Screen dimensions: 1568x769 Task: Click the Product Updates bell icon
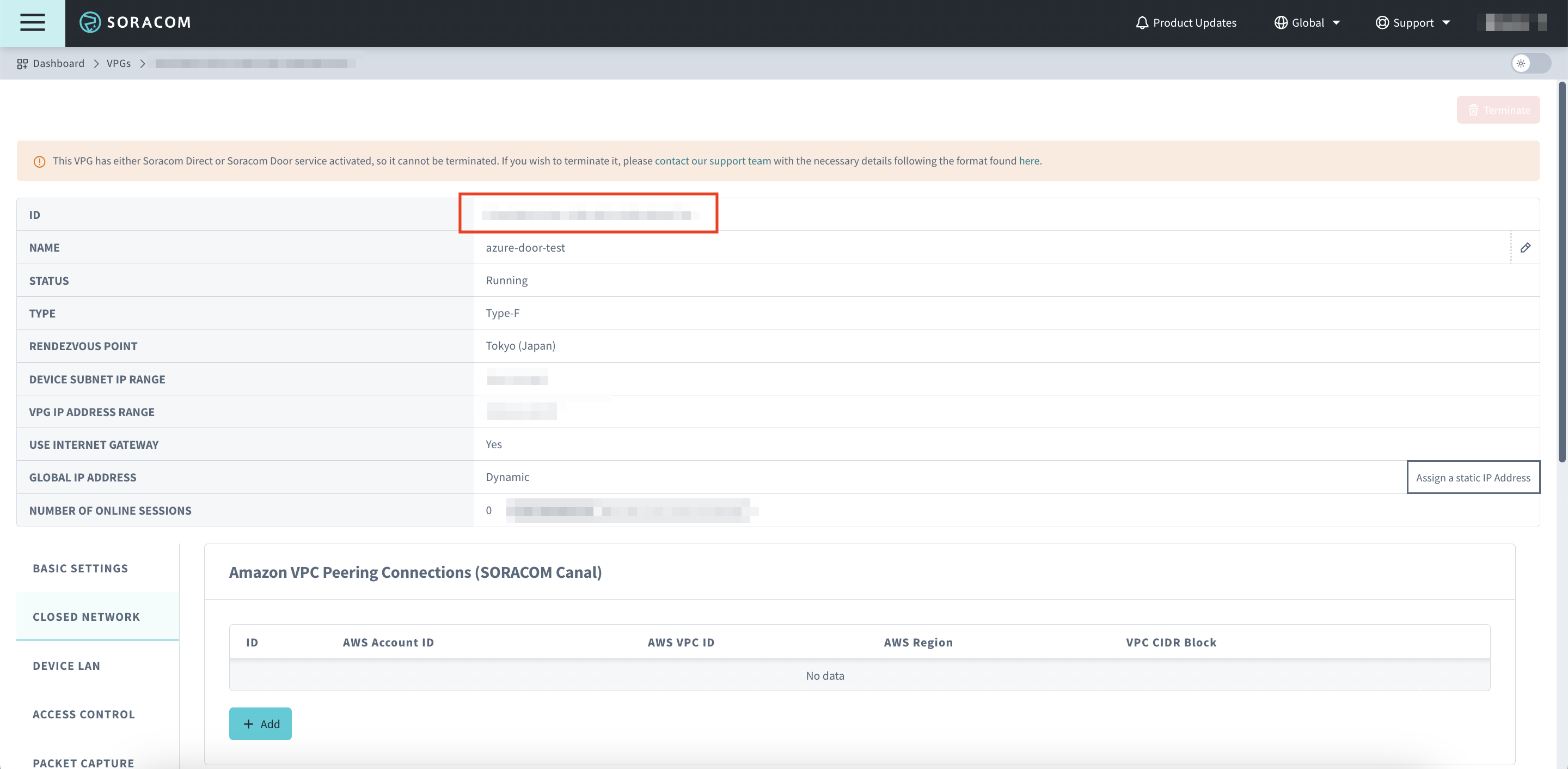pyautogui.click(x=1142, y=22)
